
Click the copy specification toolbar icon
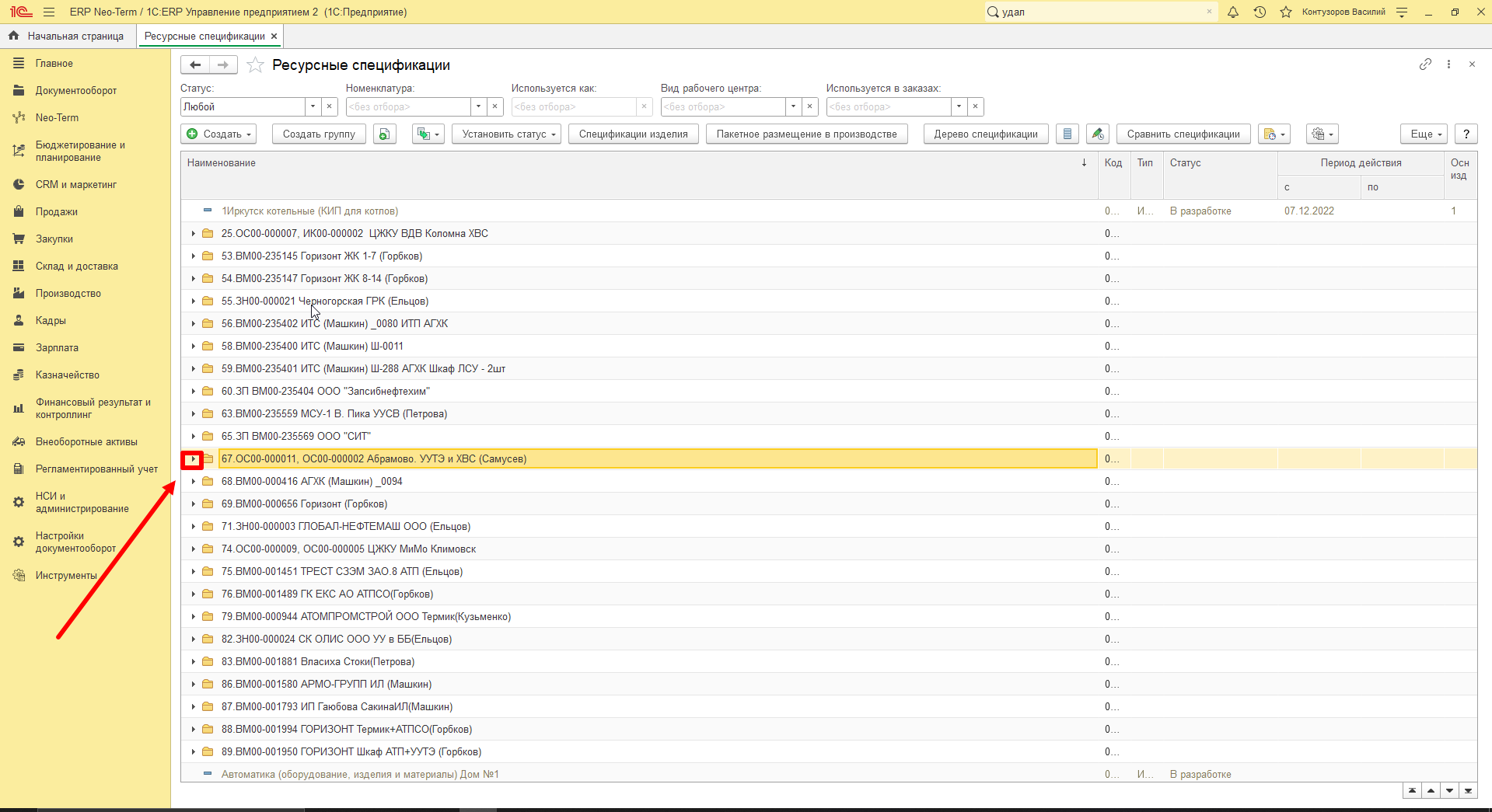click(384, 134)
